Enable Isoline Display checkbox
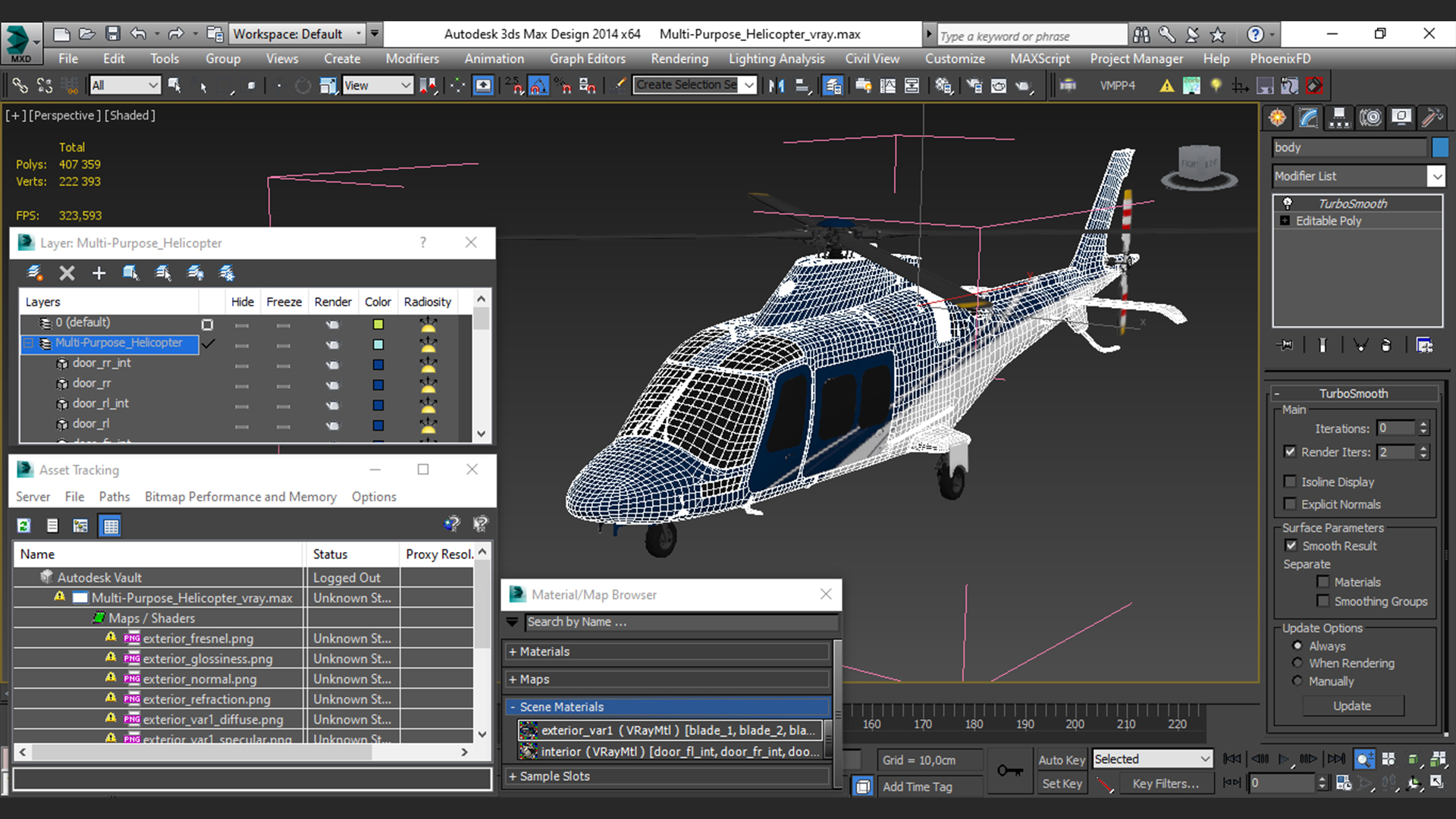 [1290, 482]
